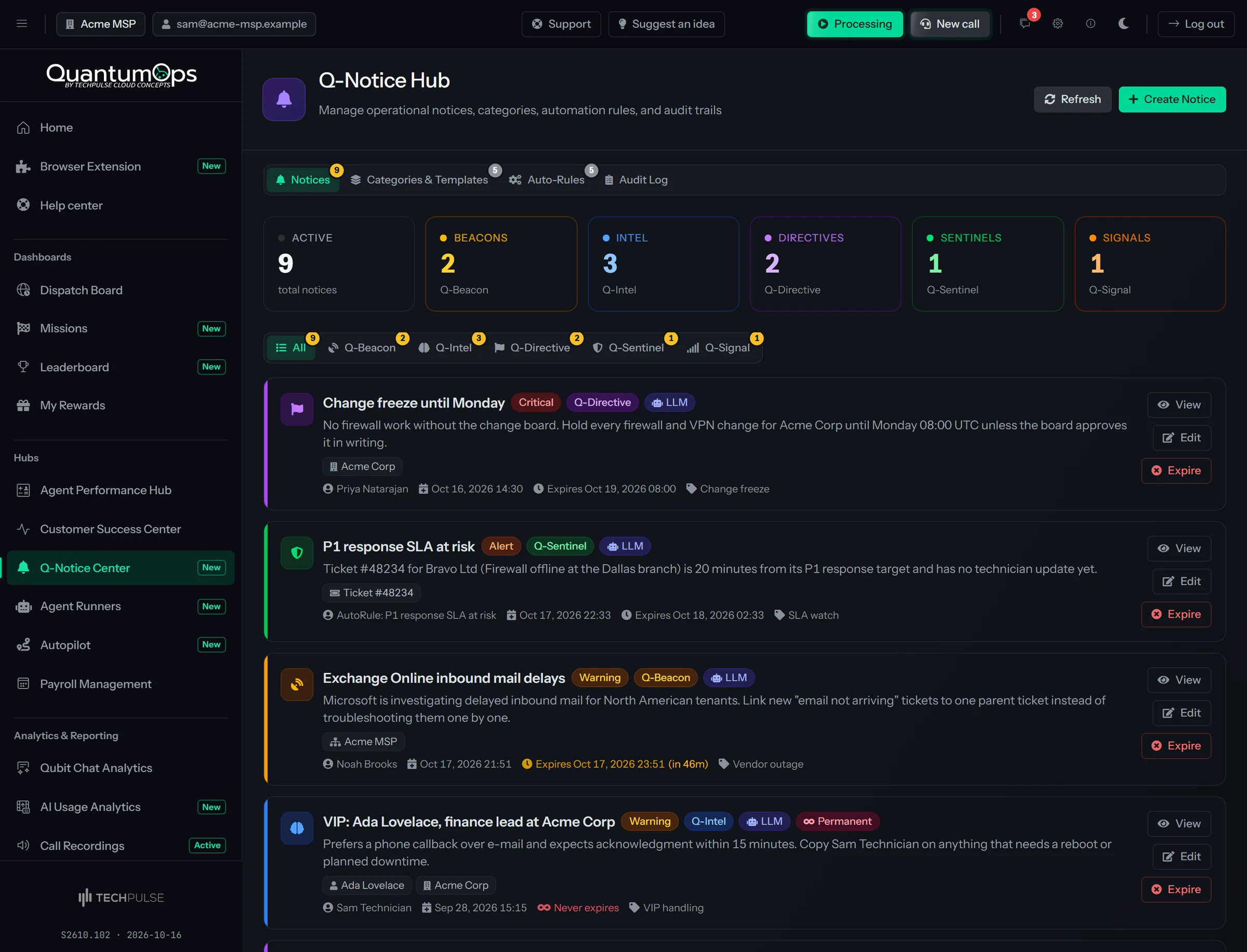Open Payroll Management in the sidebar
The image size is (1247, 952).
click(x=121, y=684)
